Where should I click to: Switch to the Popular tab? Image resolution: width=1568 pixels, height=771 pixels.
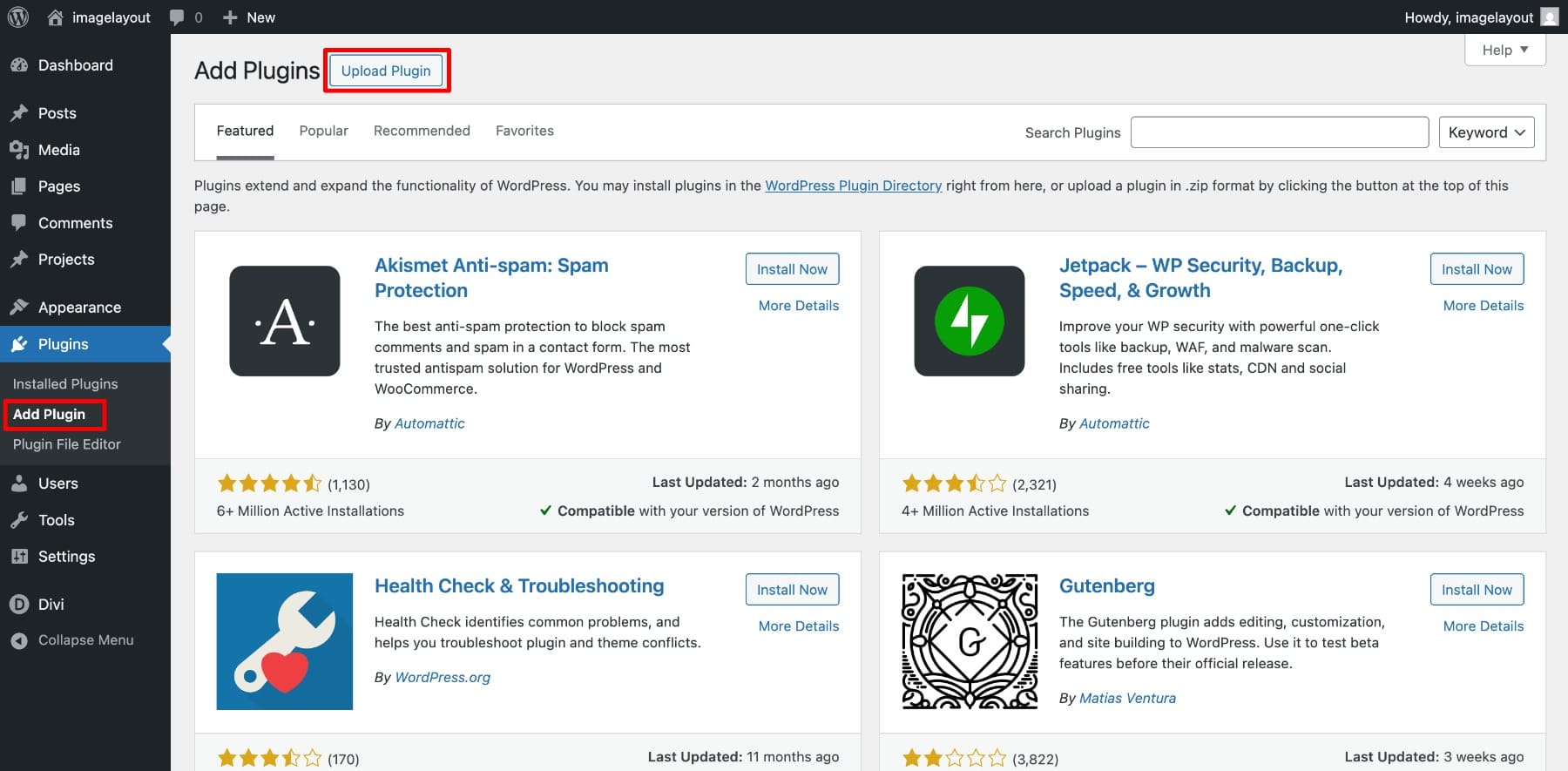tap(324, 131)
